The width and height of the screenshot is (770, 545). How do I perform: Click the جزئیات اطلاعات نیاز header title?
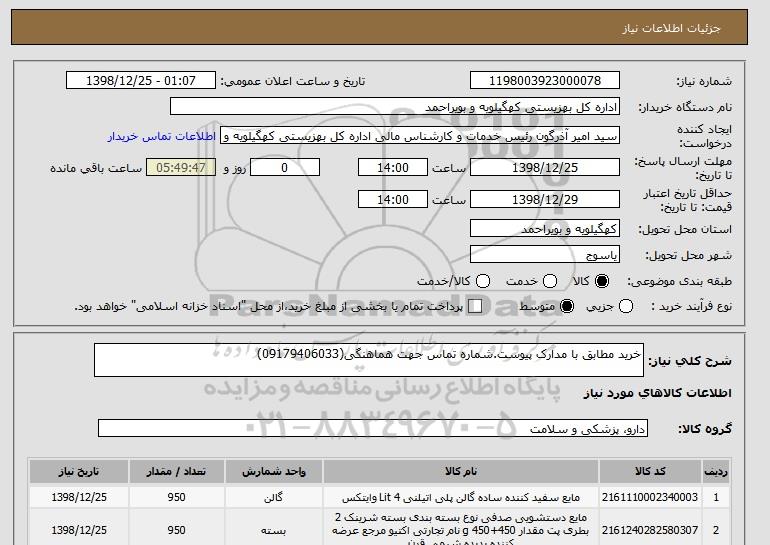tap(671, 28)
